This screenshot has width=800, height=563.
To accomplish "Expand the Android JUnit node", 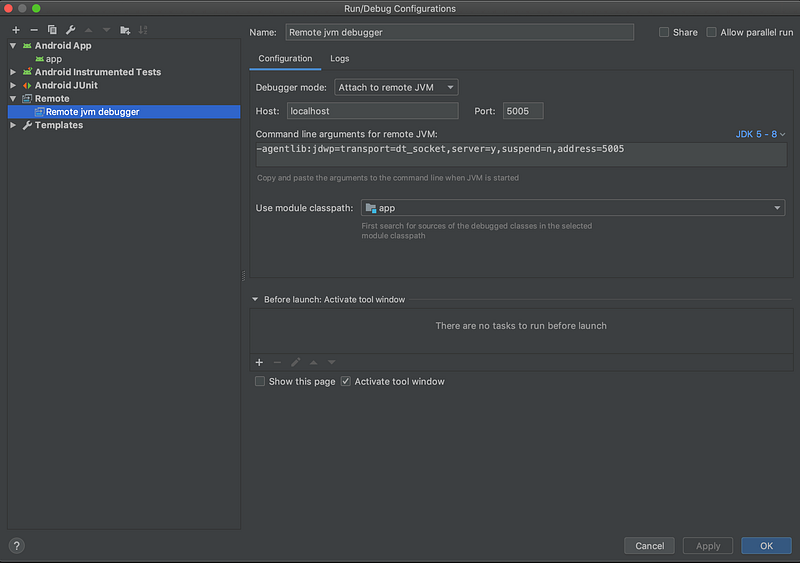I will click(13, 85).
